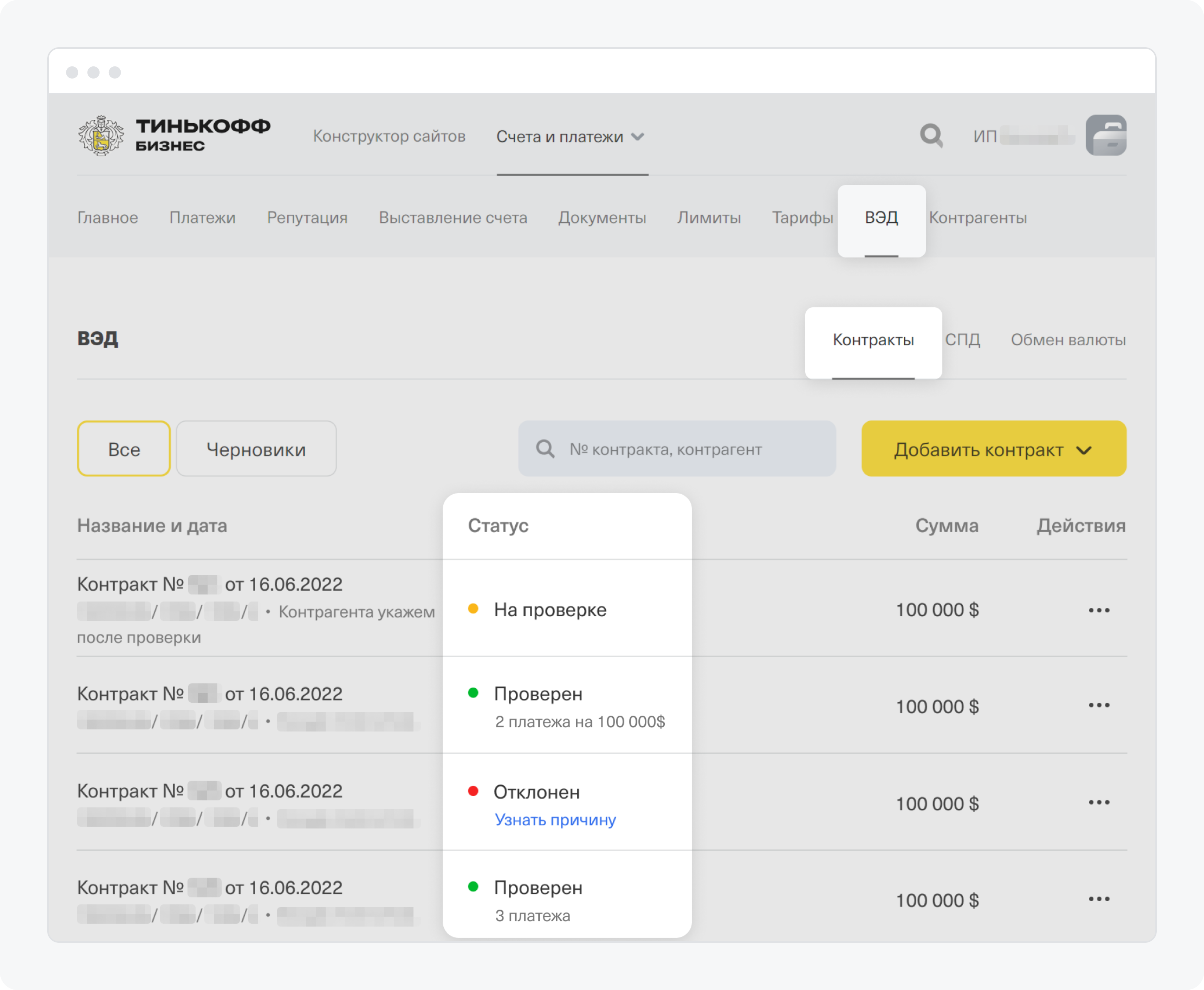The height and width of the screenshot is (990, 1204).
Task: Click the green dot beside Проверен, 3 платежа
Action: click(x=473, y=886)
